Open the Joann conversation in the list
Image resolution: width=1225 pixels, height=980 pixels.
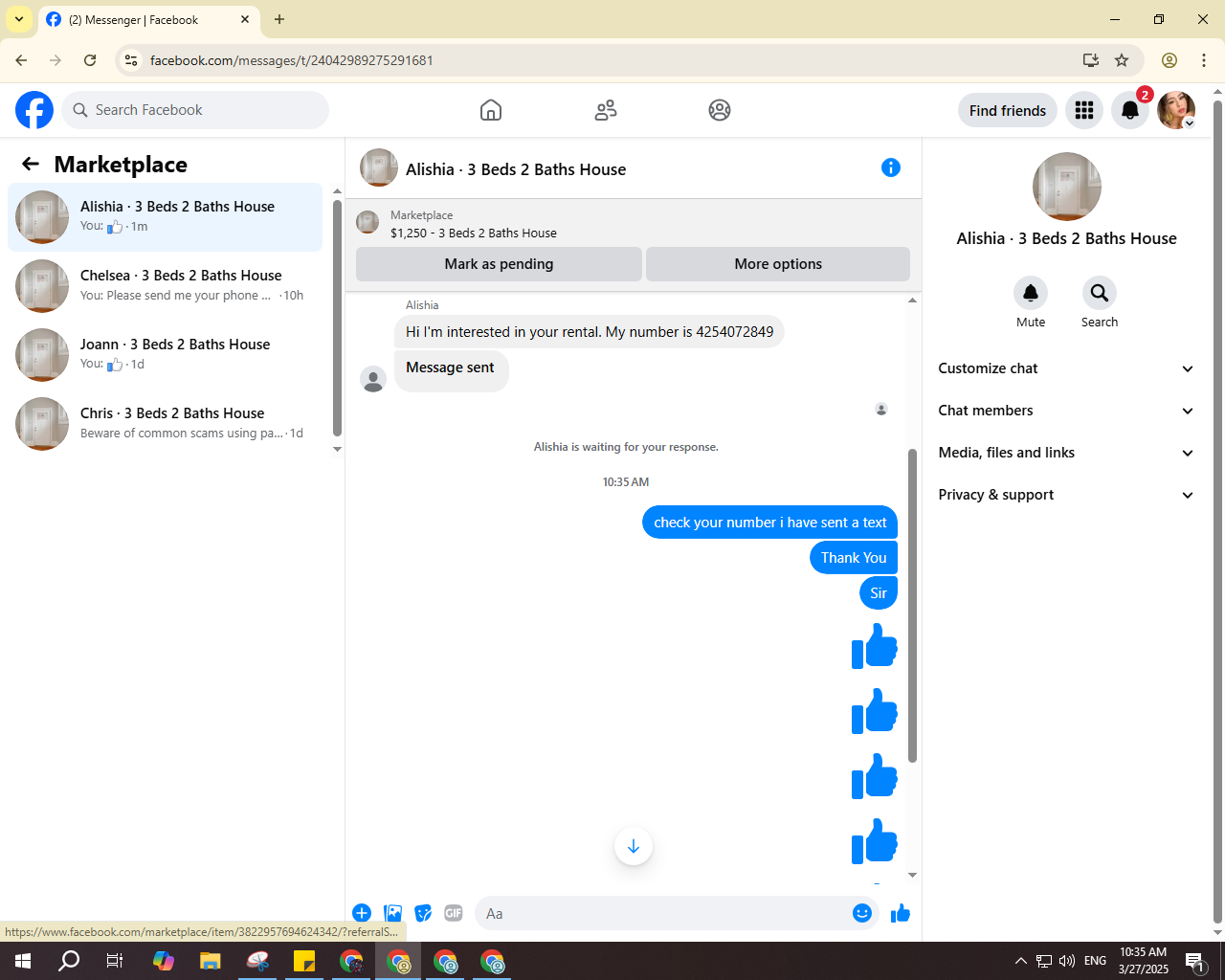(x=165, y=355)
